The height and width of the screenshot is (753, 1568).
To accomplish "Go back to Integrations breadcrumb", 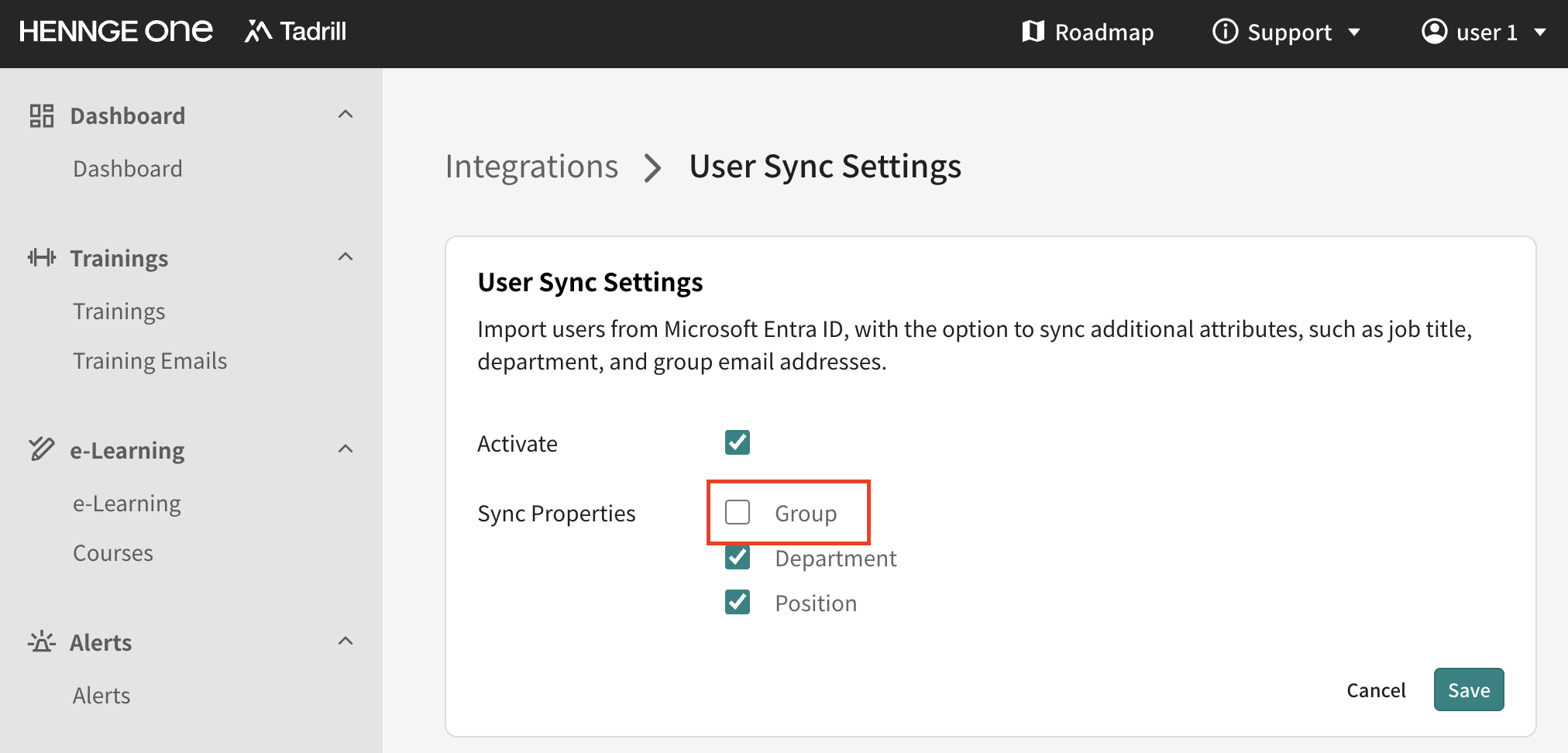I will [x=531, y=167].
